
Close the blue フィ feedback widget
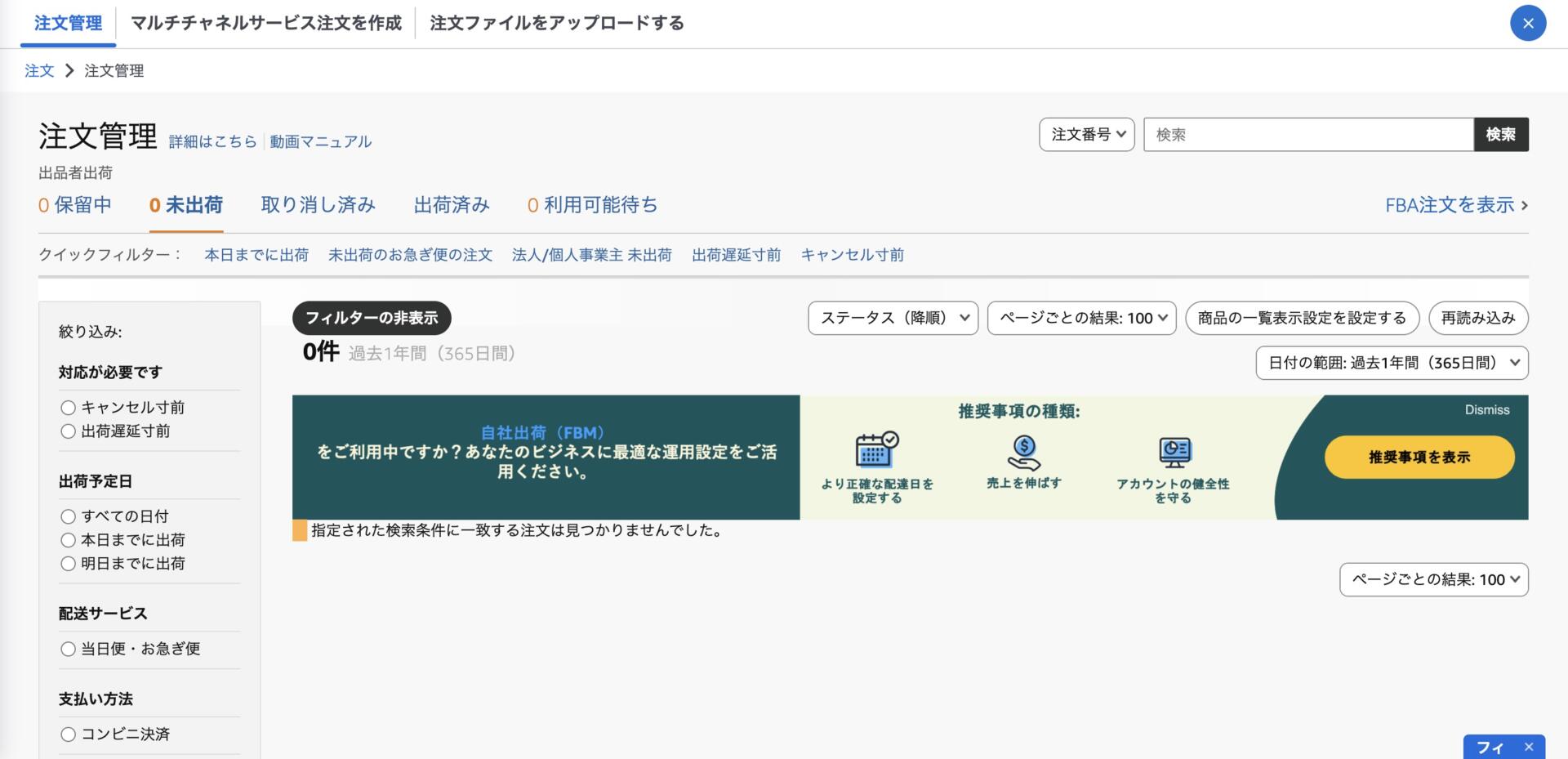(1529, 746)
